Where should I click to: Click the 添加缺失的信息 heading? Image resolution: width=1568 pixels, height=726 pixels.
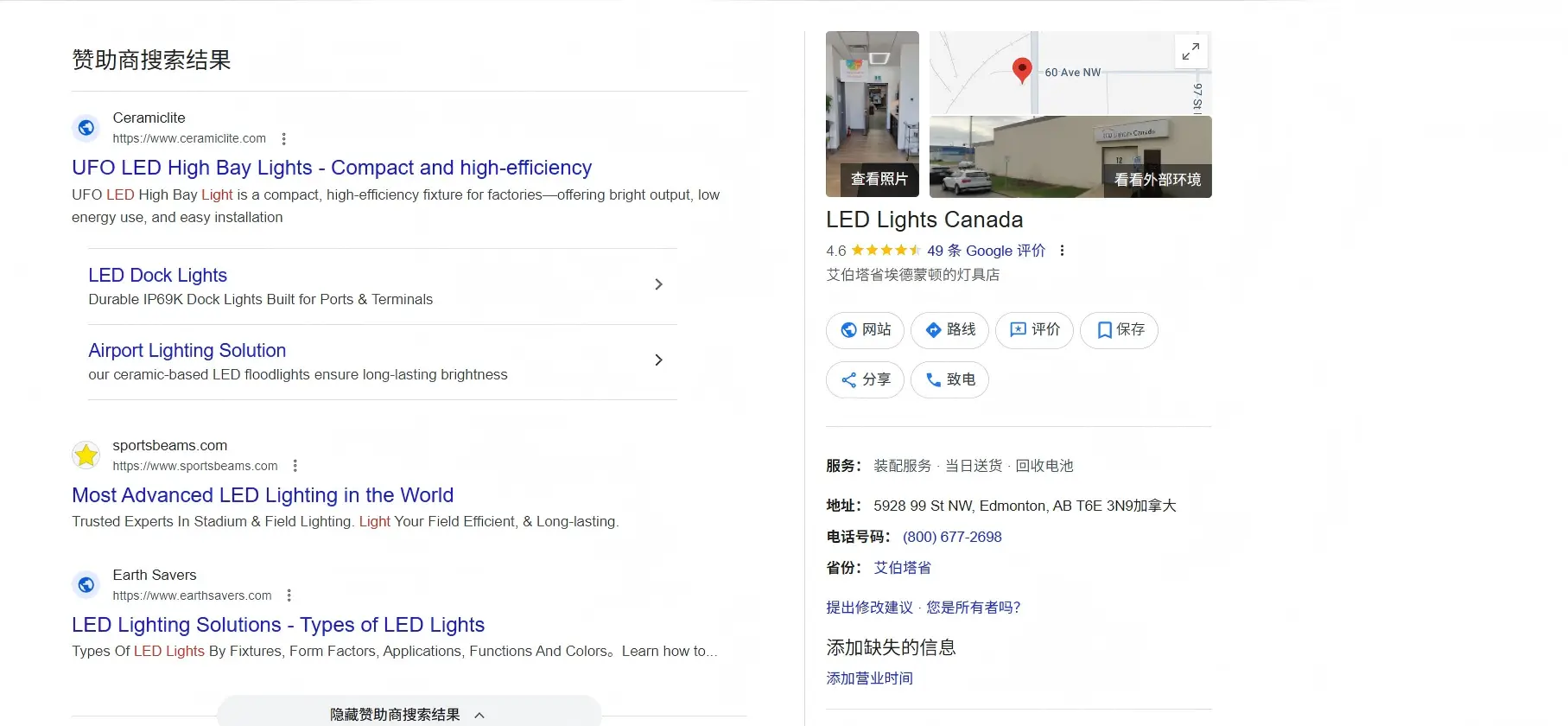[891, 647]
